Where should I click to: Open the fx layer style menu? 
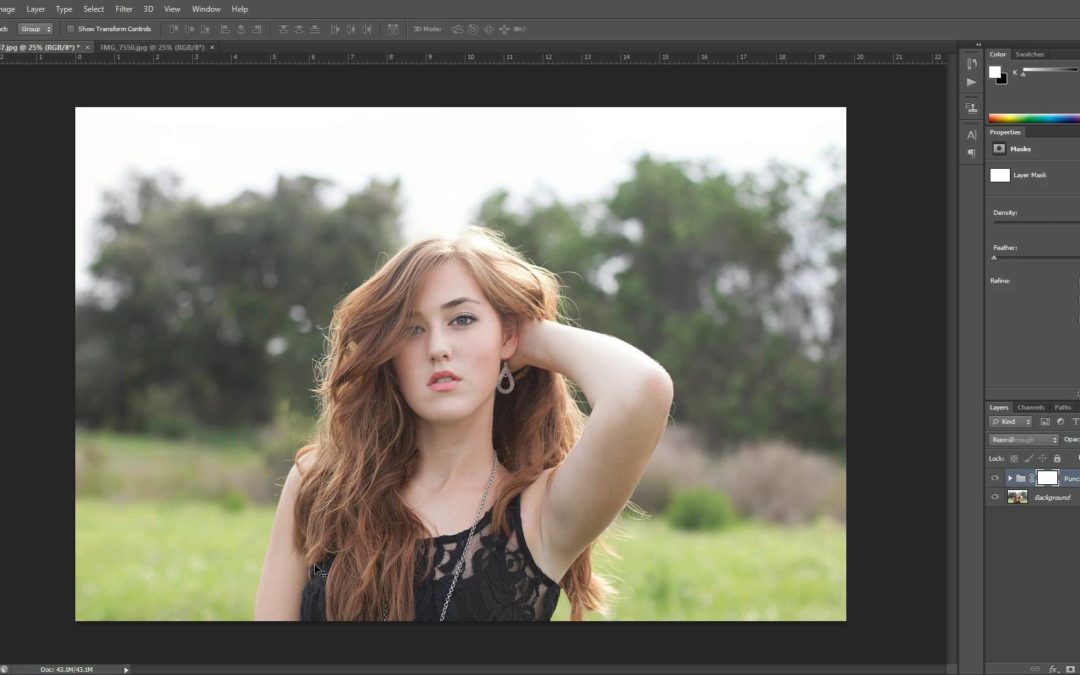coord(1053,669)
